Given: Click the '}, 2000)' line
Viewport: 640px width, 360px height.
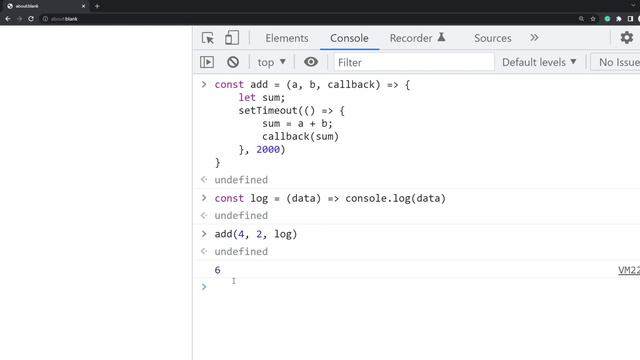Looking at the screenshot, I should point(262,150).
